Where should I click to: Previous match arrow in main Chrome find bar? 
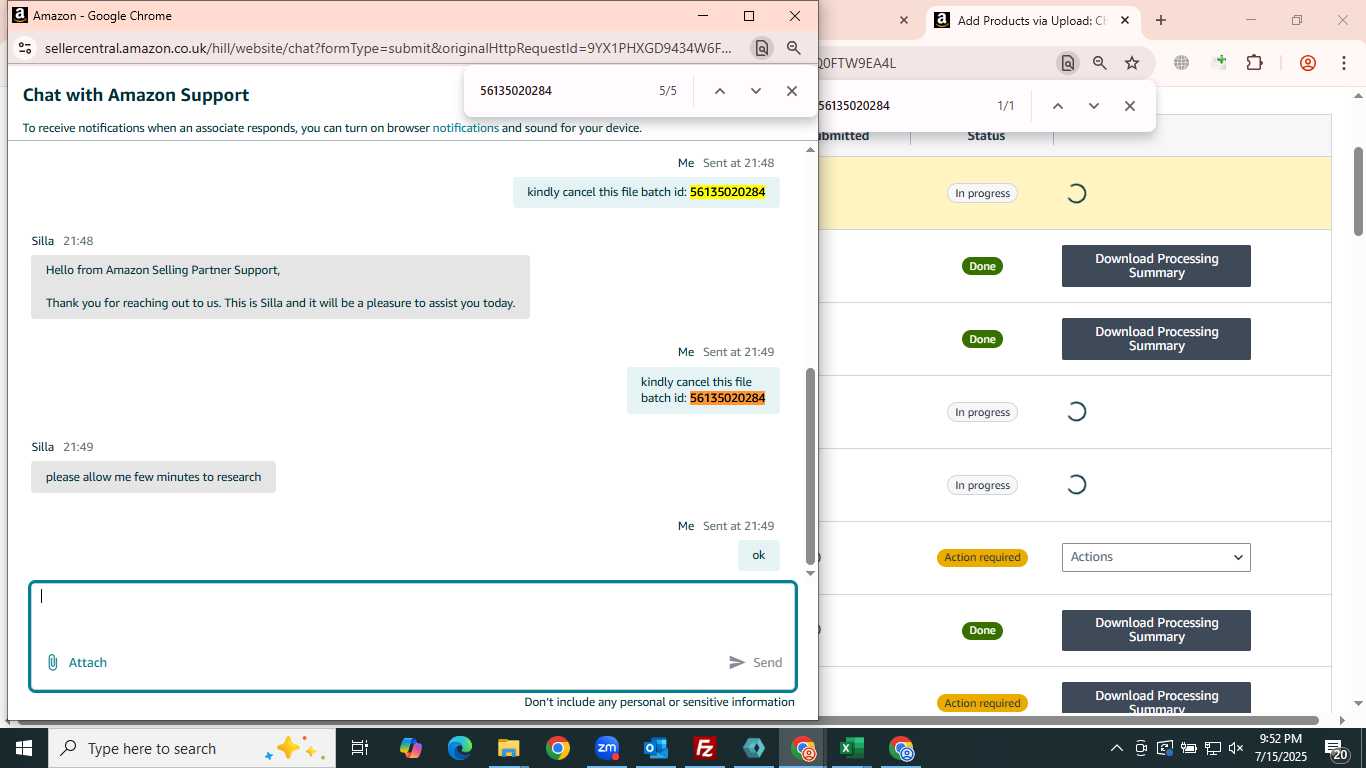[x=1057, y=106]
